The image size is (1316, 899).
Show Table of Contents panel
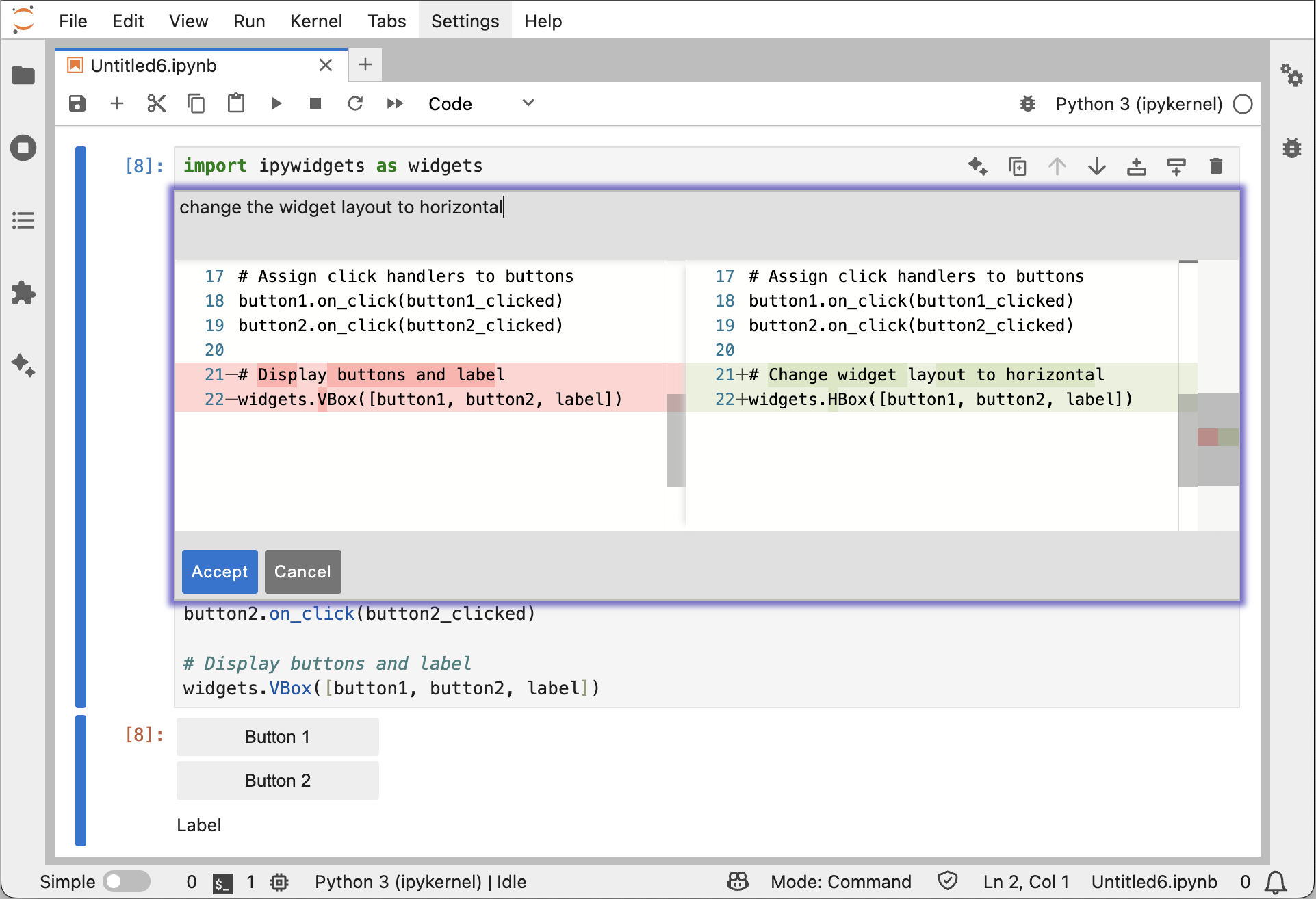pyautogui.click(x=23, y=220)
